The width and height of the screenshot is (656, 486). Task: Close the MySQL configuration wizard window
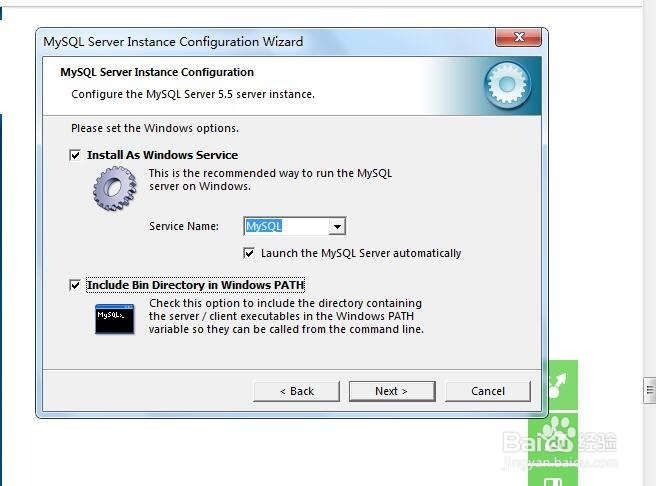[x=519, y=37]
